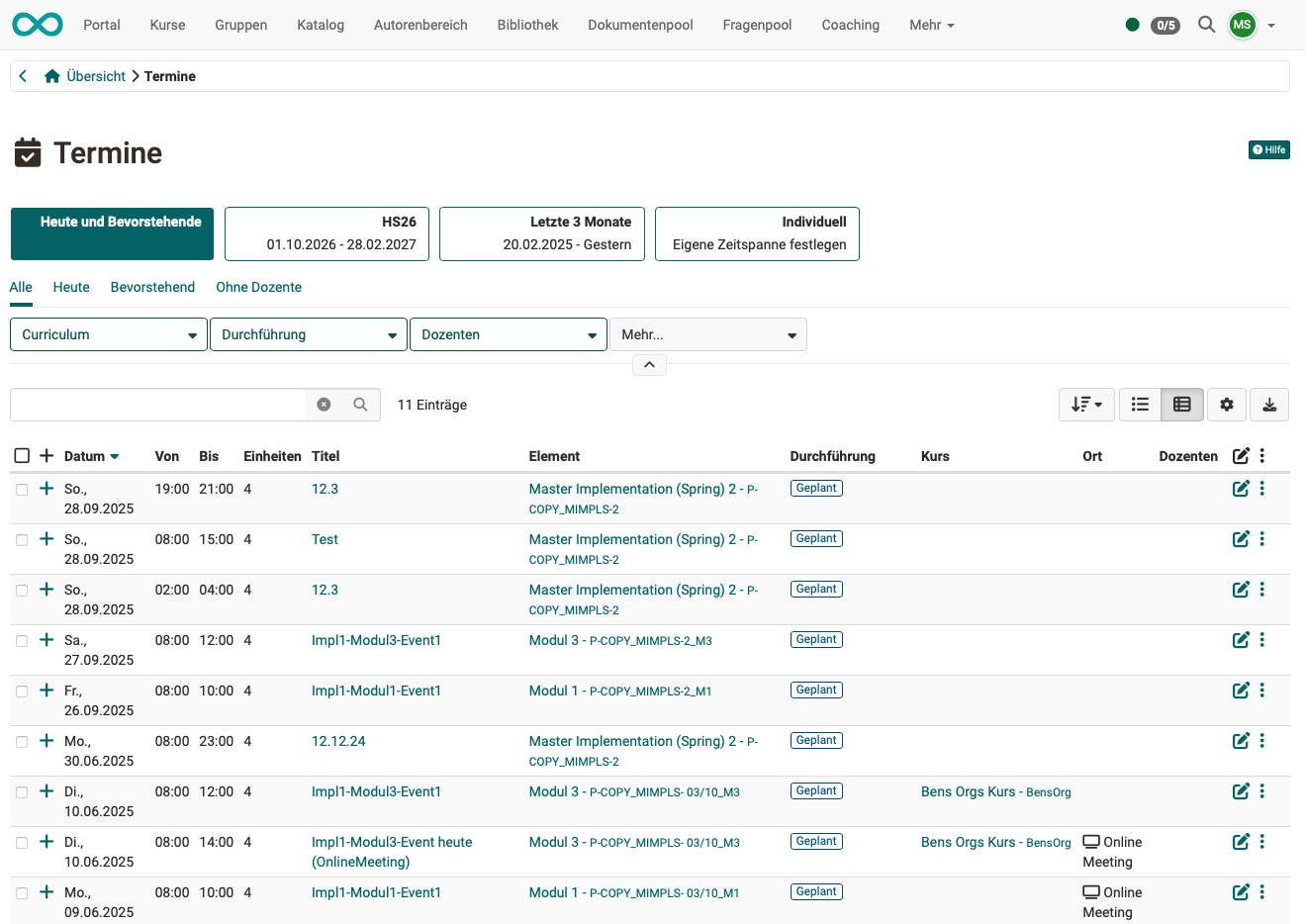This screenshot has width=1305, height=924.
Task: Expand the Dozenten filter dropdown
Action: click(x=508, y=334)
